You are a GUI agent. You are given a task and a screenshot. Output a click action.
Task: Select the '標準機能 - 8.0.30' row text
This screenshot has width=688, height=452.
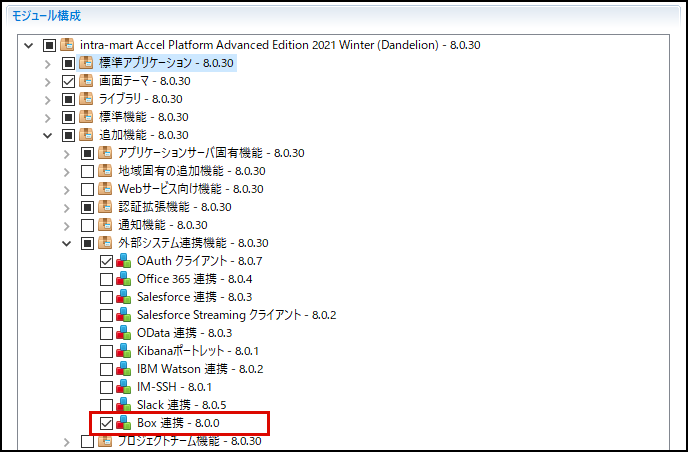(x=143, y=117)
